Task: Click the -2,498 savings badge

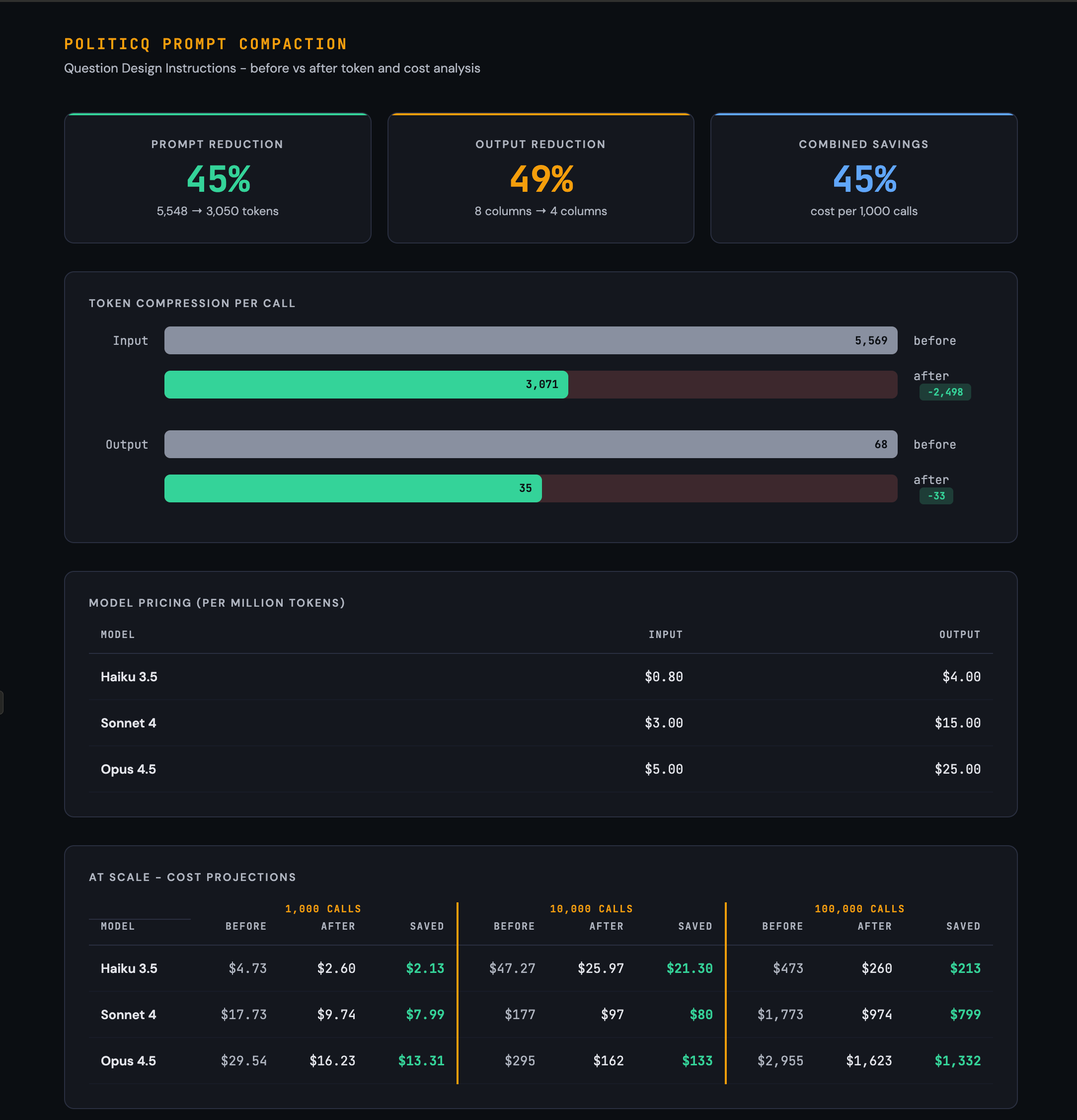Action: (x=945, y=392)
